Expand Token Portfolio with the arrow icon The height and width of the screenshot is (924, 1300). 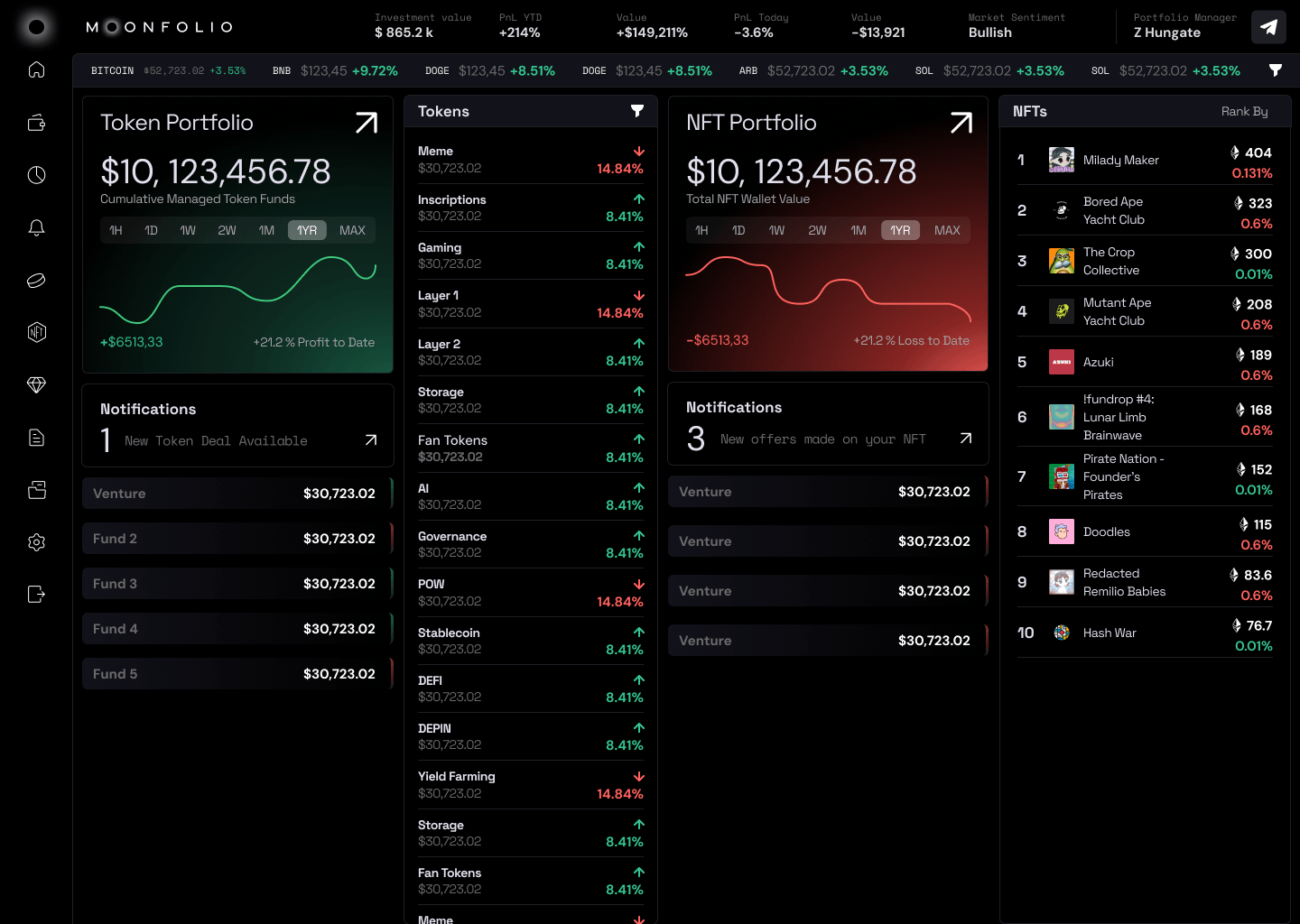click(367, 123)
